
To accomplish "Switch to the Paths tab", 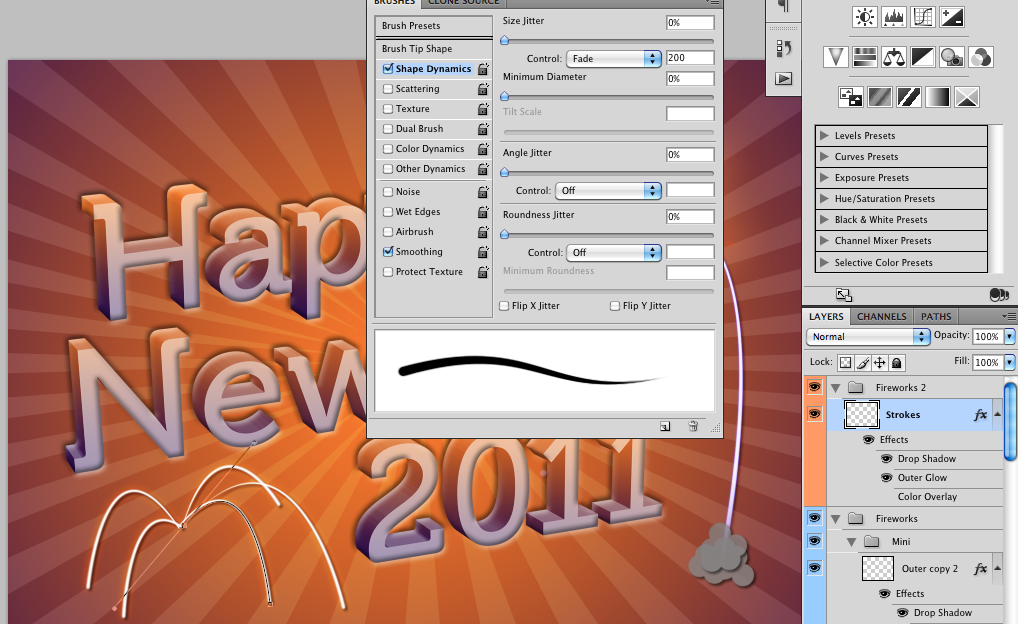I will click(936, 317).
